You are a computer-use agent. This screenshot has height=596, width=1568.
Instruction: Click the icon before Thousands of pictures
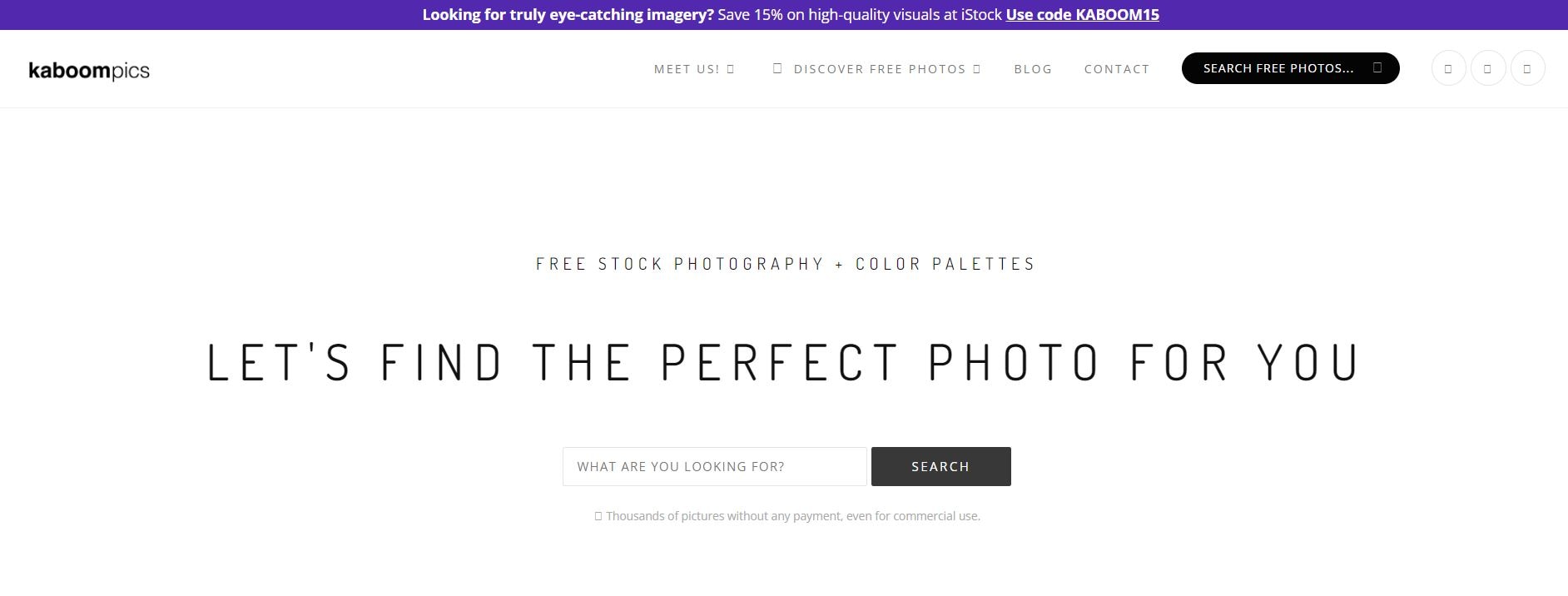coord(598,516)
